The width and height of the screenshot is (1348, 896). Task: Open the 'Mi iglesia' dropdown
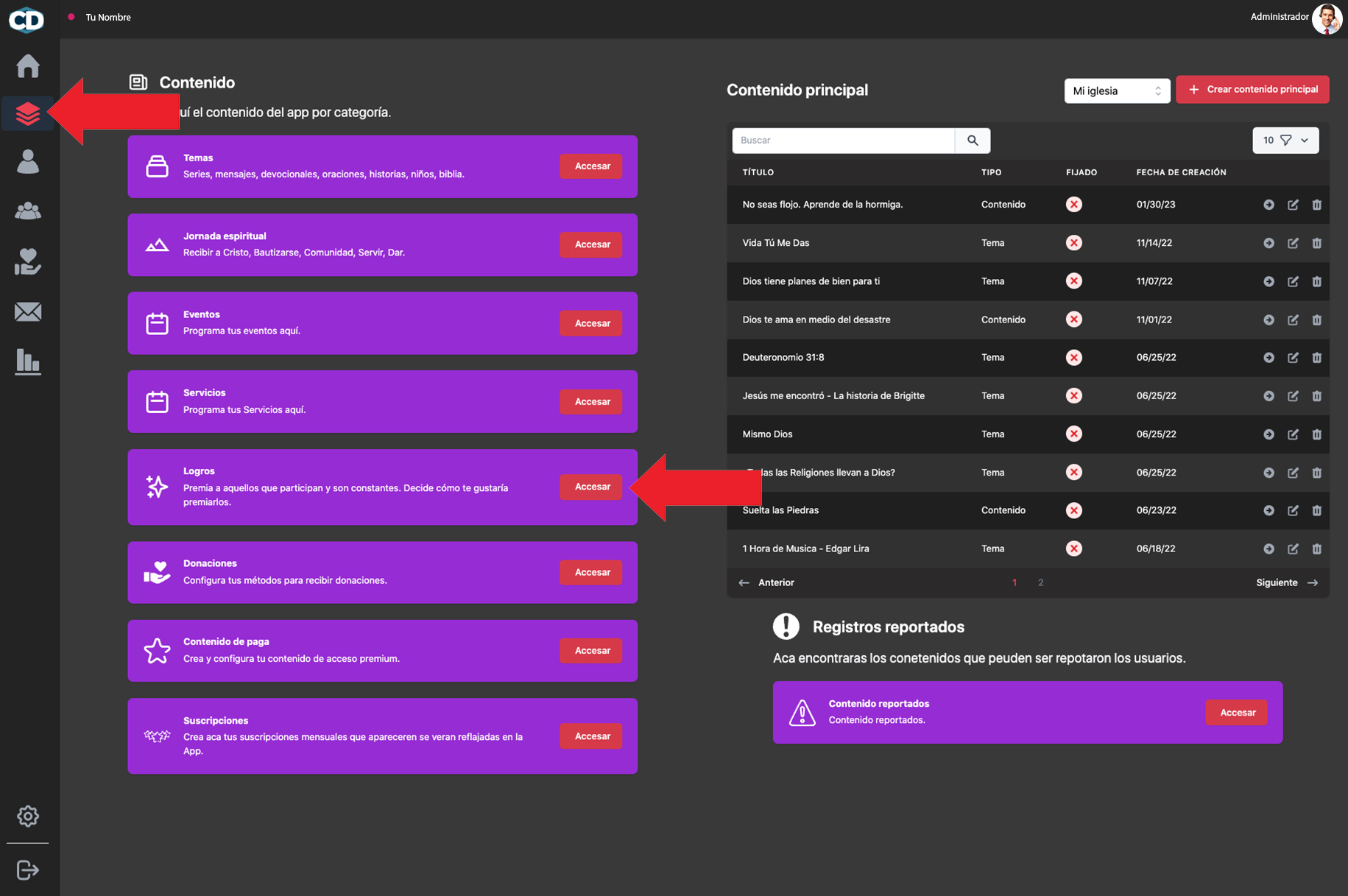click(x=1117, y=91)
